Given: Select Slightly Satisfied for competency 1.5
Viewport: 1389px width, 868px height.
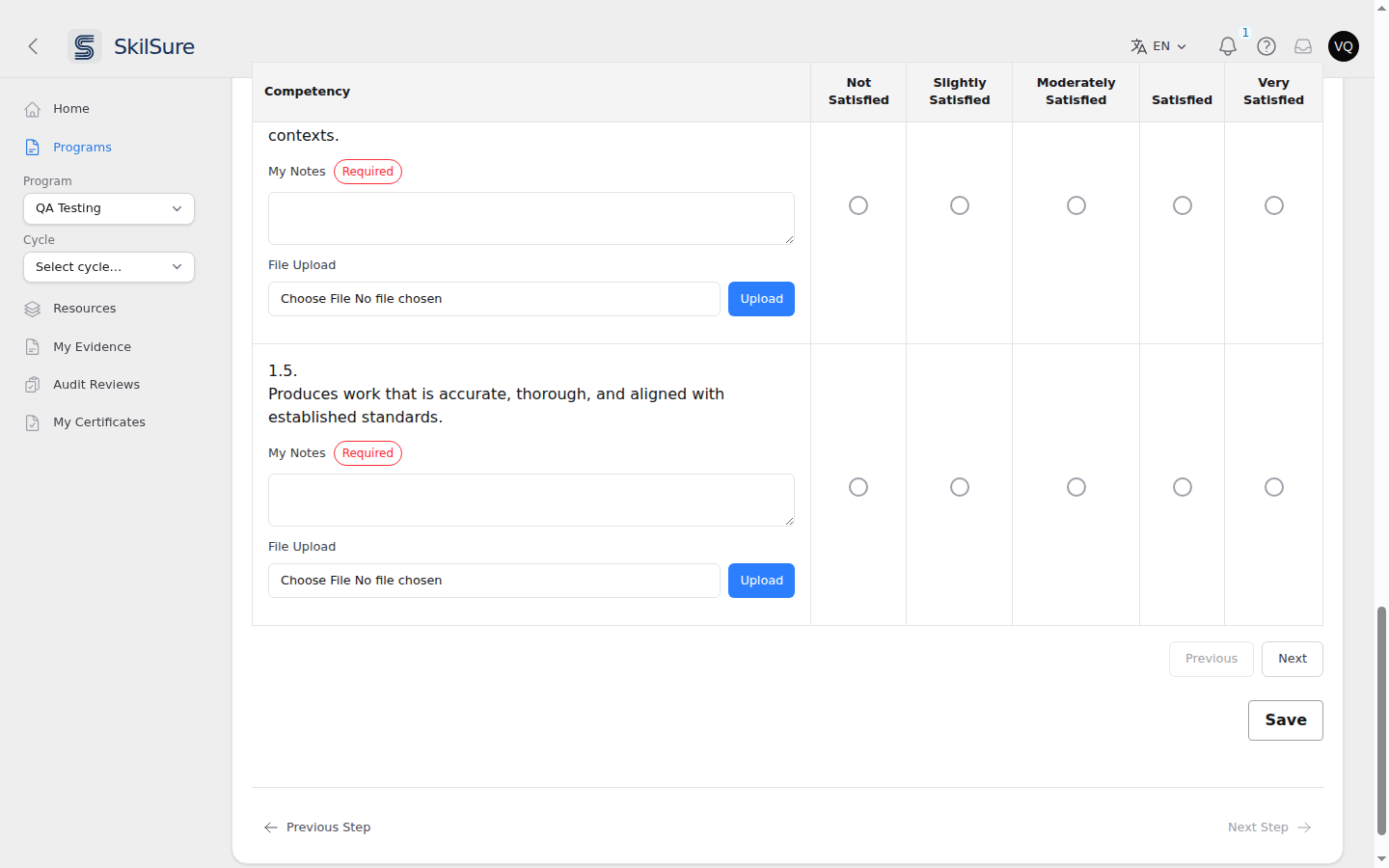Looking at the screenshot, I should click(960, 487).
